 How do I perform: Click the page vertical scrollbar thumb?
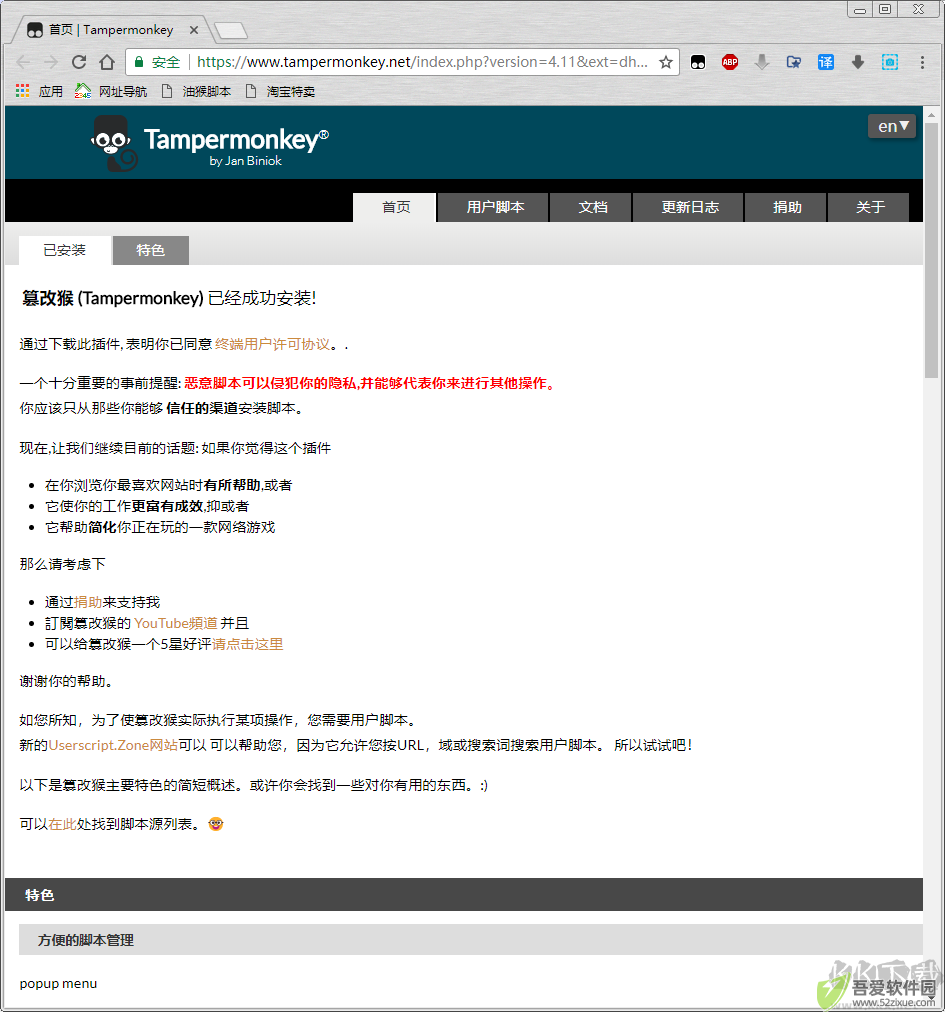pos(931,249)
